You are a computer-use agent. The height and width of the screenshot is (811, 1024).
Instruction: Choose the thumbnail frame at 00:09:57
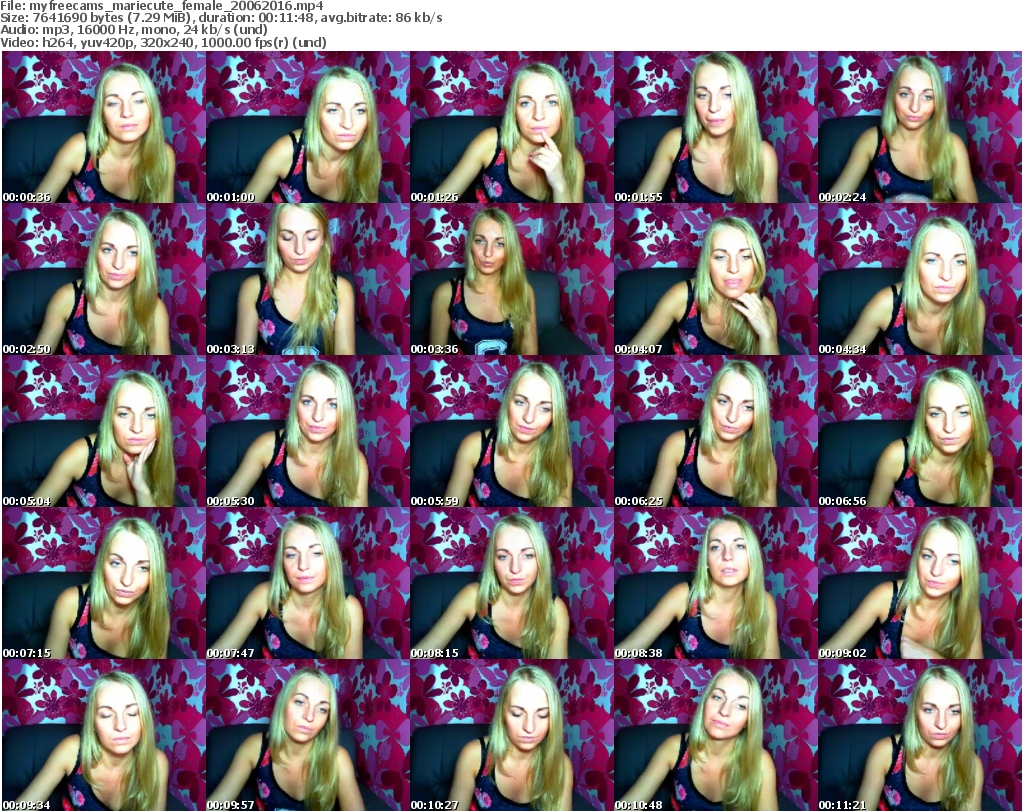click(x=308, y=735)
